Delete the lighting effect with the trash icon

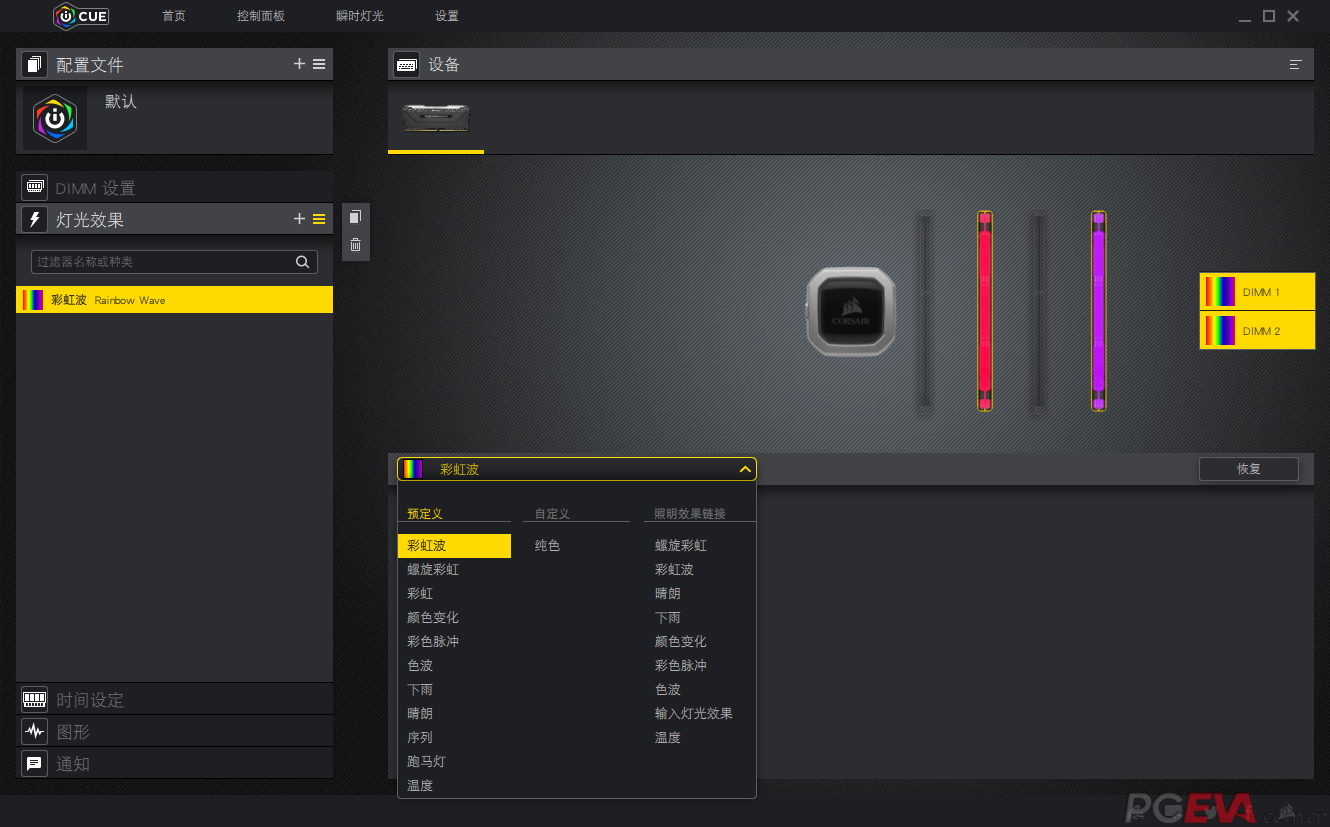(355, 243)
